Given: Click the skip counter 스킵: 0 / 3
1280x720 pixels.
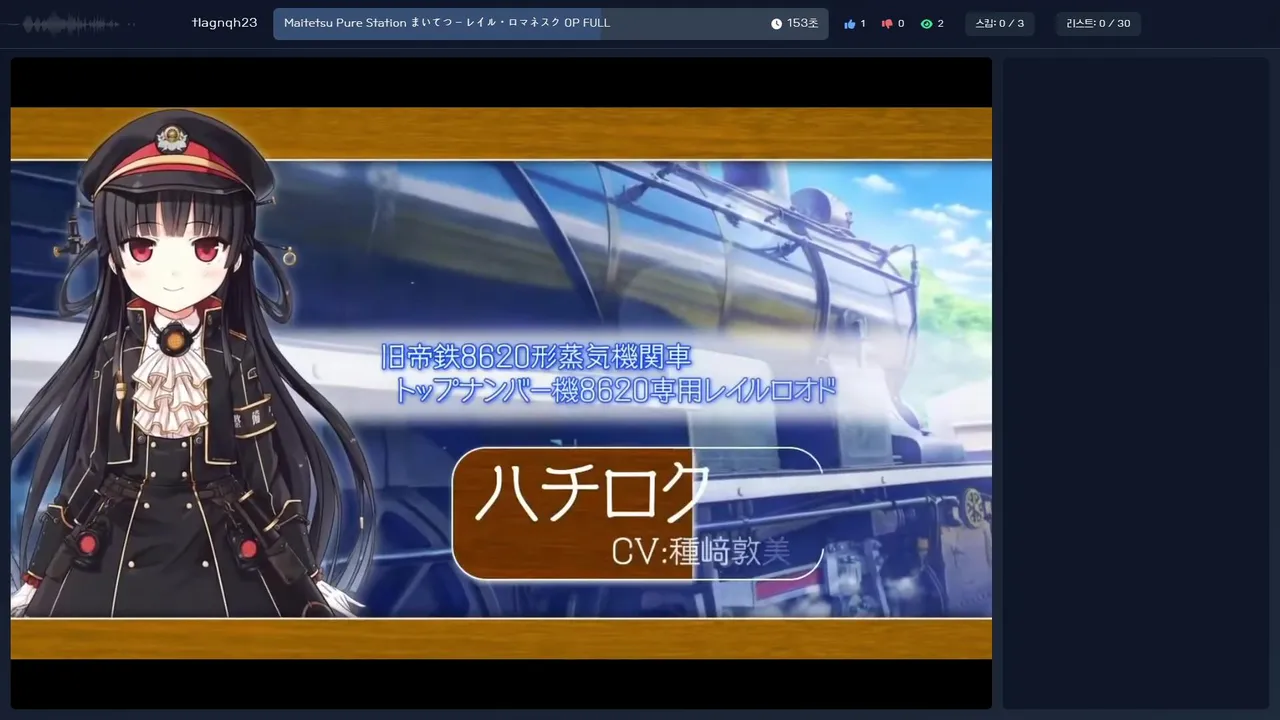Looking at the screenshot, I should (1000, 24).
